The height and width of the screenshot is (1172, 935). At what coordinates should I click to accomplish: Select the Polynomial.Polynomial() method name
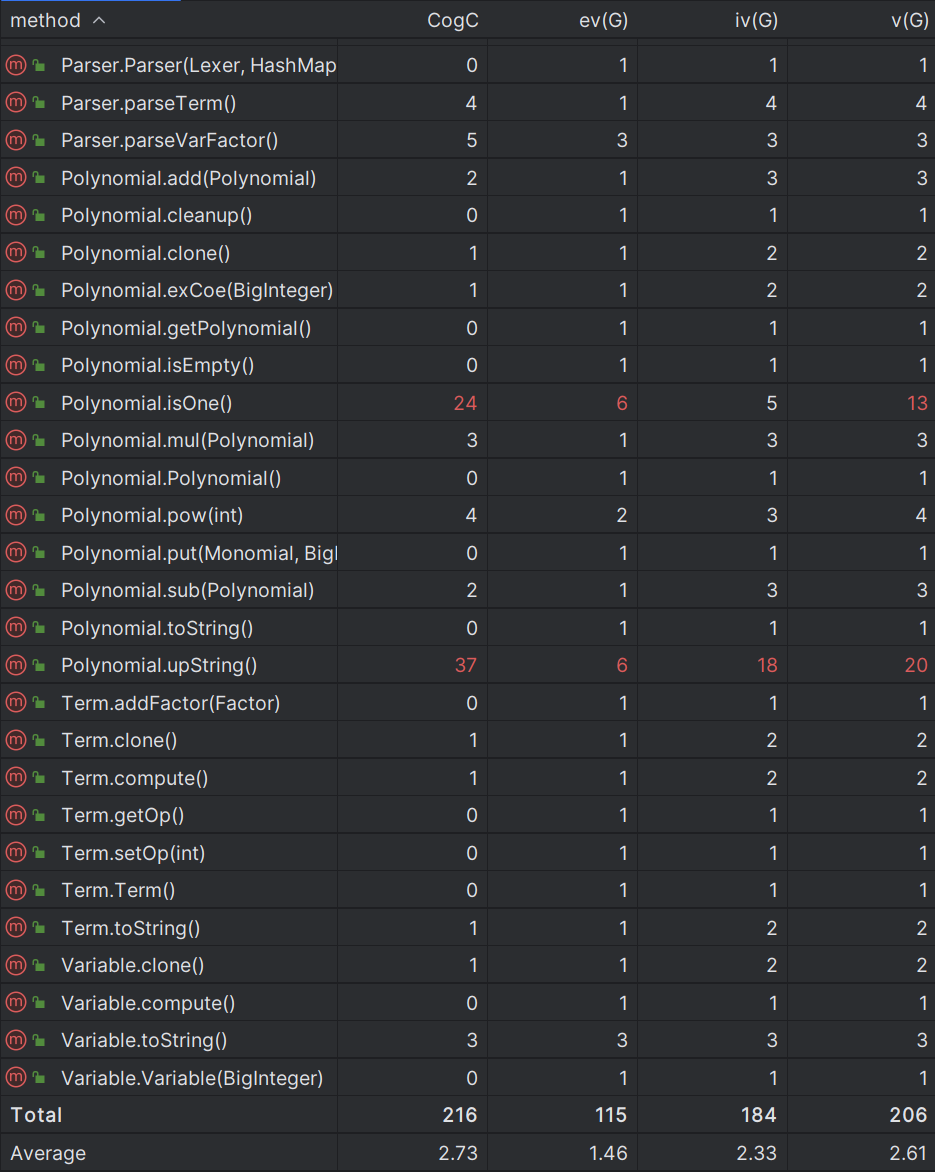tap(171, 478)
